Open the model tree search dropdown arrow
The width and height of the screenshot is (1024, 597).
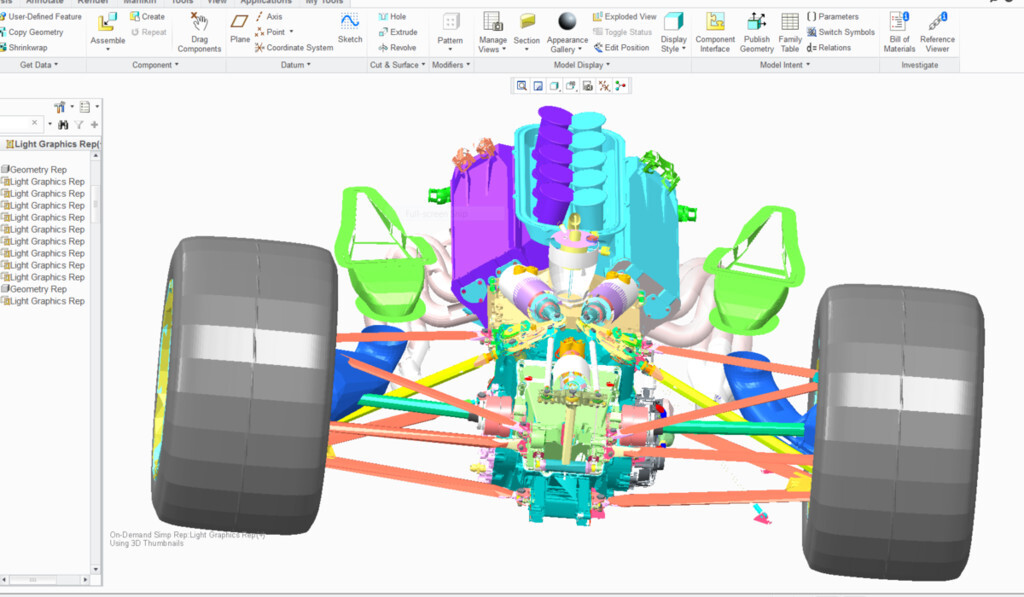(50, 124)
